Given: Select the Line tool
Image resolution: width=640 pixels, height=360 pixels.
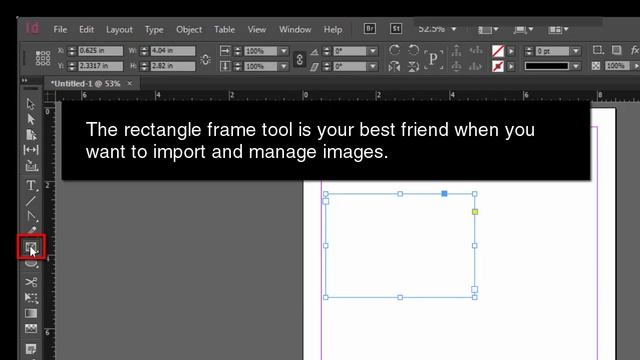Looking at the screenshot, I should (x=31, y=201).
